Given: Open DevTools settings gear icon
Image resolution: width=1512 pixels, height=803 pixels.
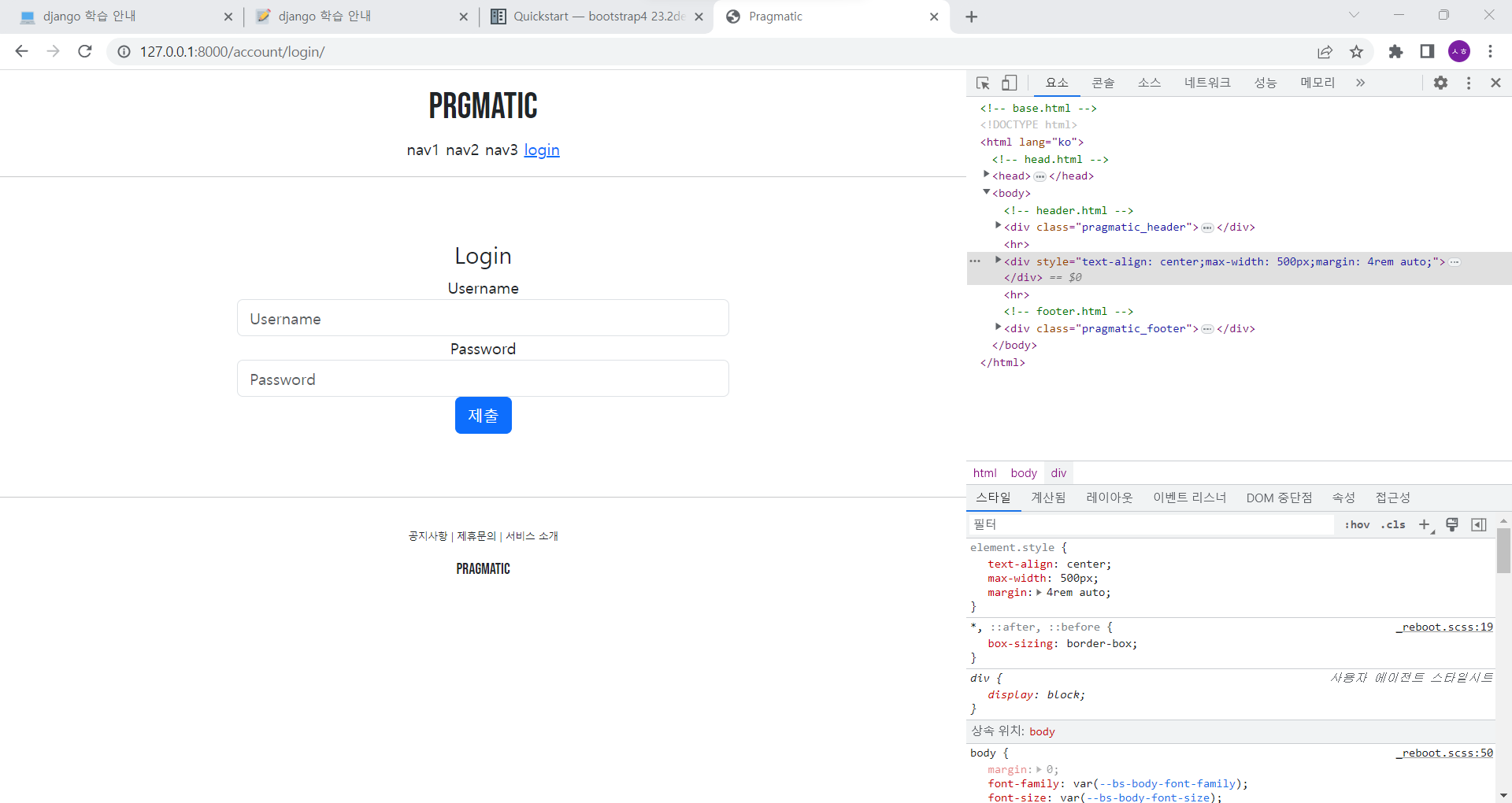Looking at the screenshot, I should click(x=1441, y=83).
